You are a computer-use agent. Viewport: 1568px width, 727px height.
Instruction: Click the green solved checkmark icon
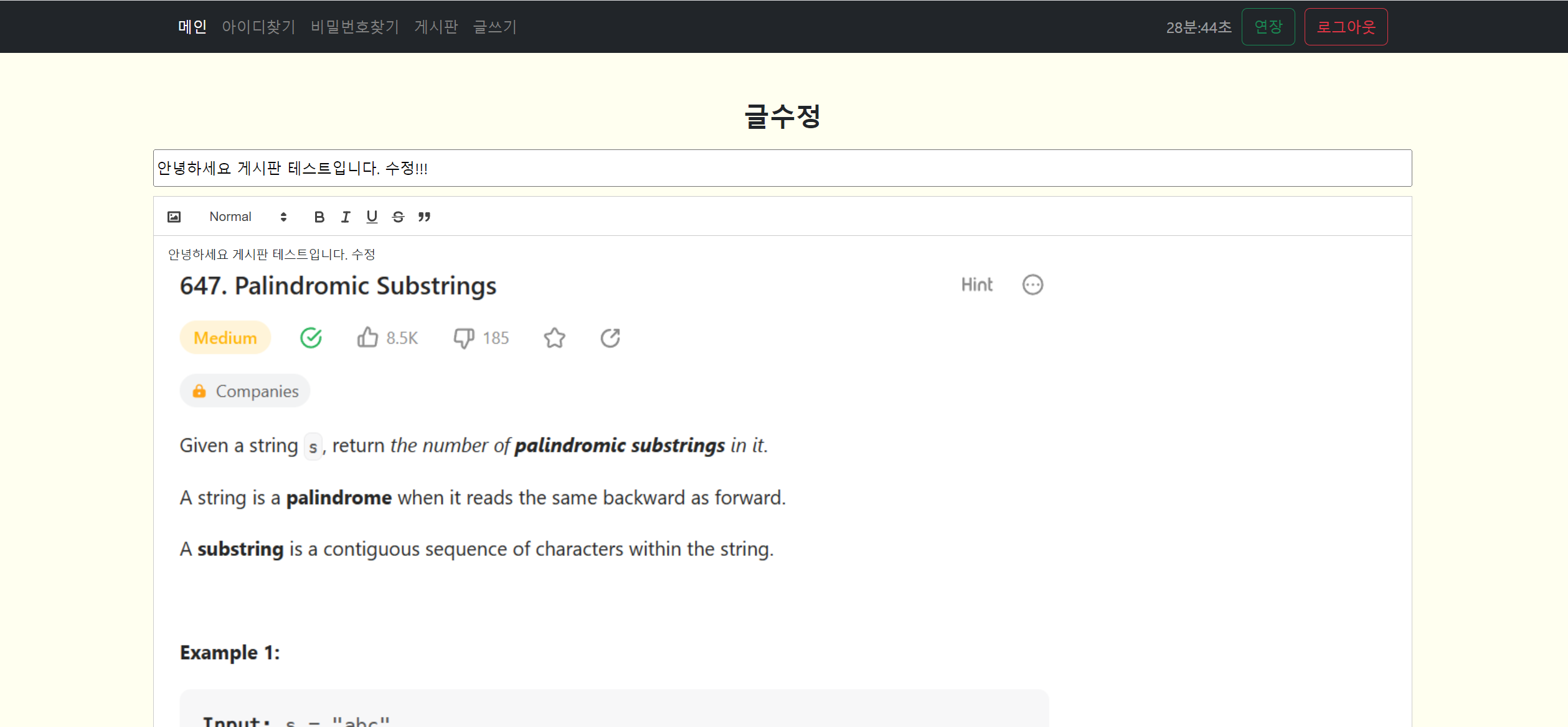point(311,337)
